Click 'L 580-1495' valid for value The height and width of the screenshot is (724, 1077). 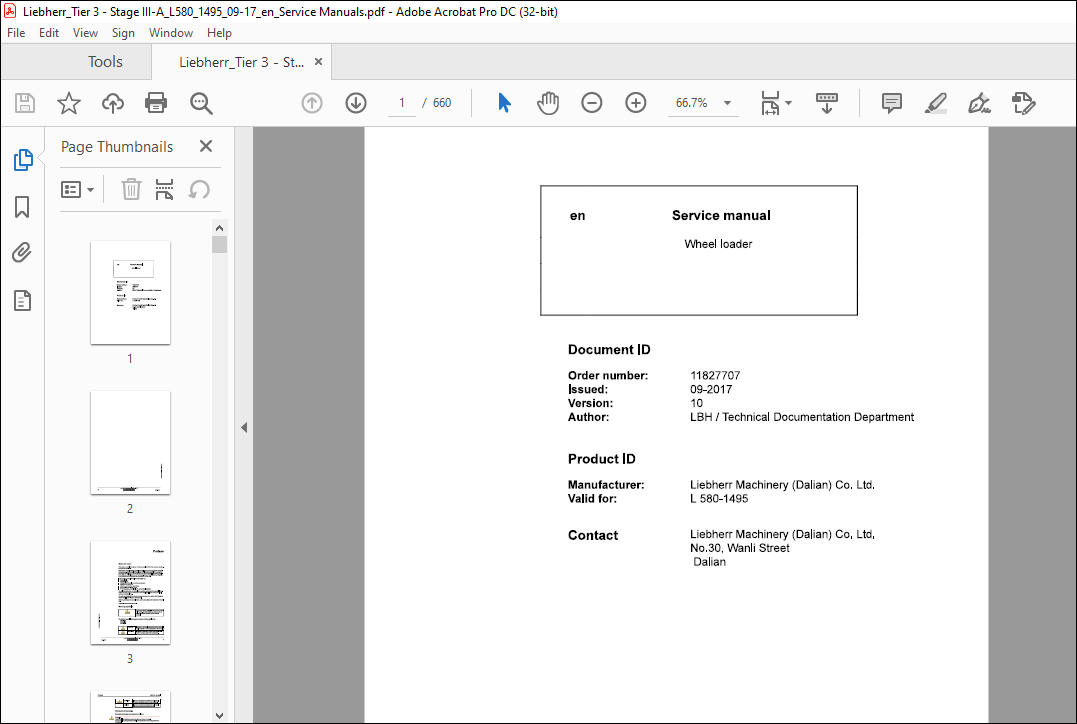(x=719, y=499)
